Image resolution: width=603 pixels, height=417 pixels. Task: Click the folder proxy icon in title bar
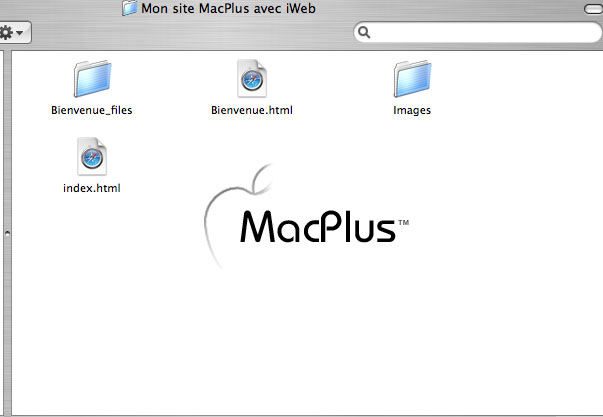click(x=130, y=8)
